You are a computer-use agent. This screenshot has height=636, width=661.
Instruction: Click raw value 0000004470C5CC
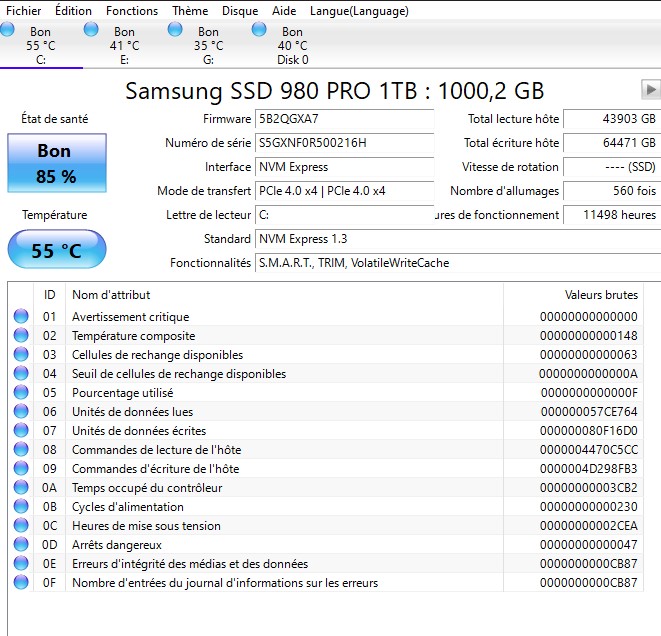[589, 450]
